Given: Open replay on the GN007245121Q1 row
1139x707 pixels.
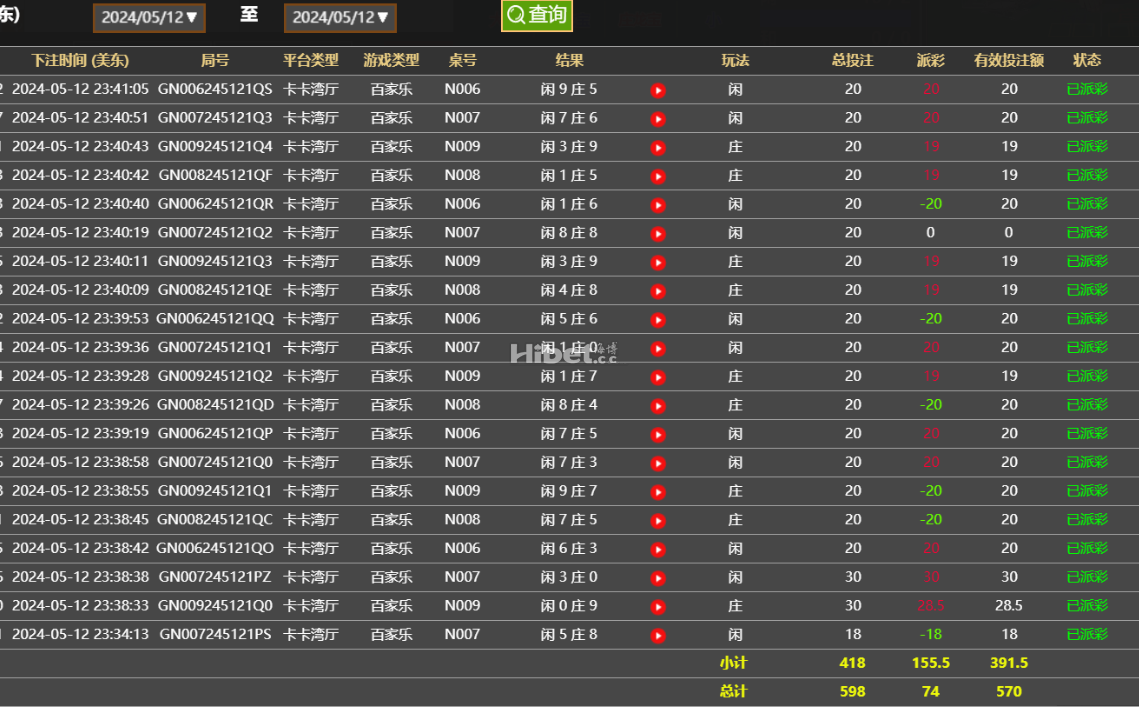Looking at the screenshot, I should 658,349.
